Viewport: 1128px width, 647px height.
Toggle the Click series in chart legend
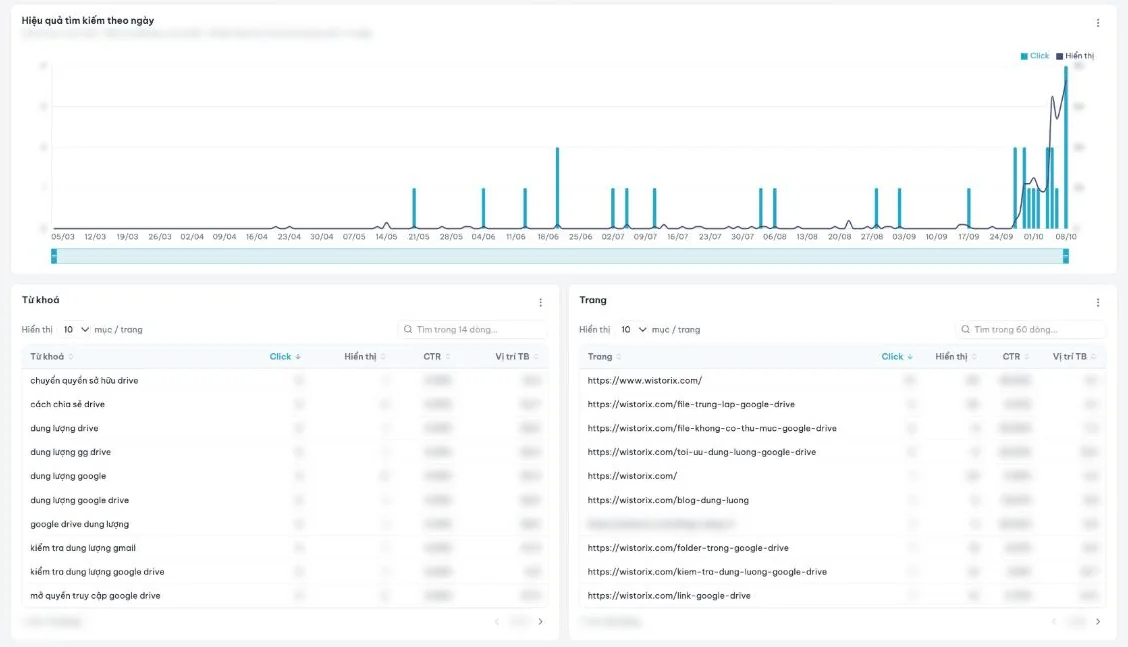[x=1034, y=55]
